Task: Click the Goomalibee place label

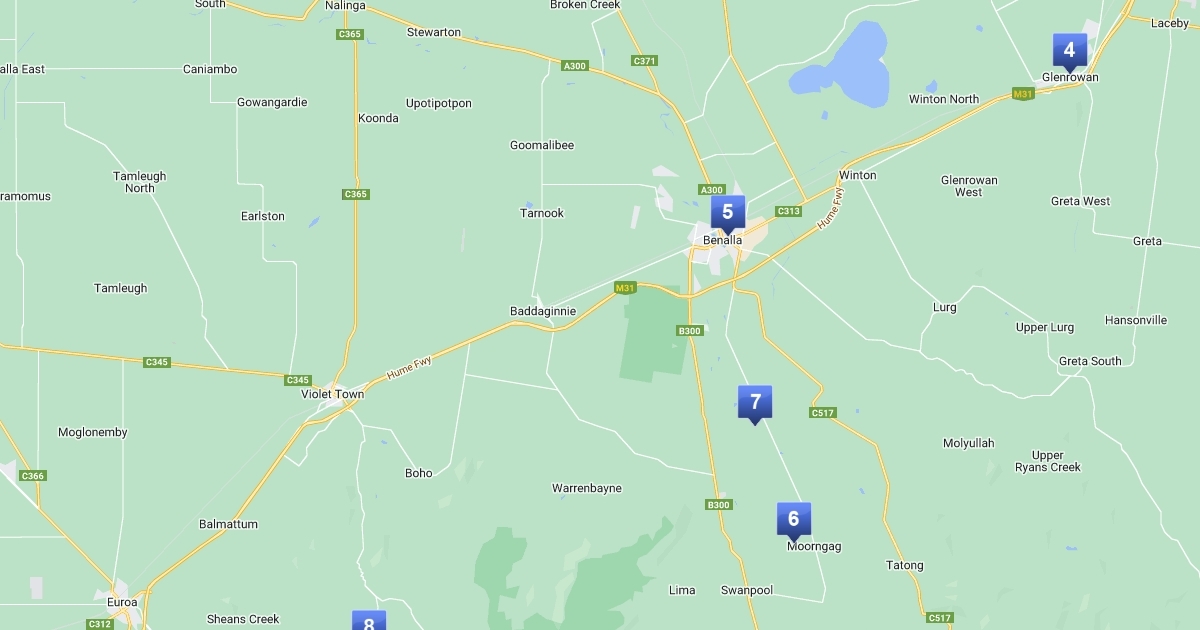Action: 542,145
